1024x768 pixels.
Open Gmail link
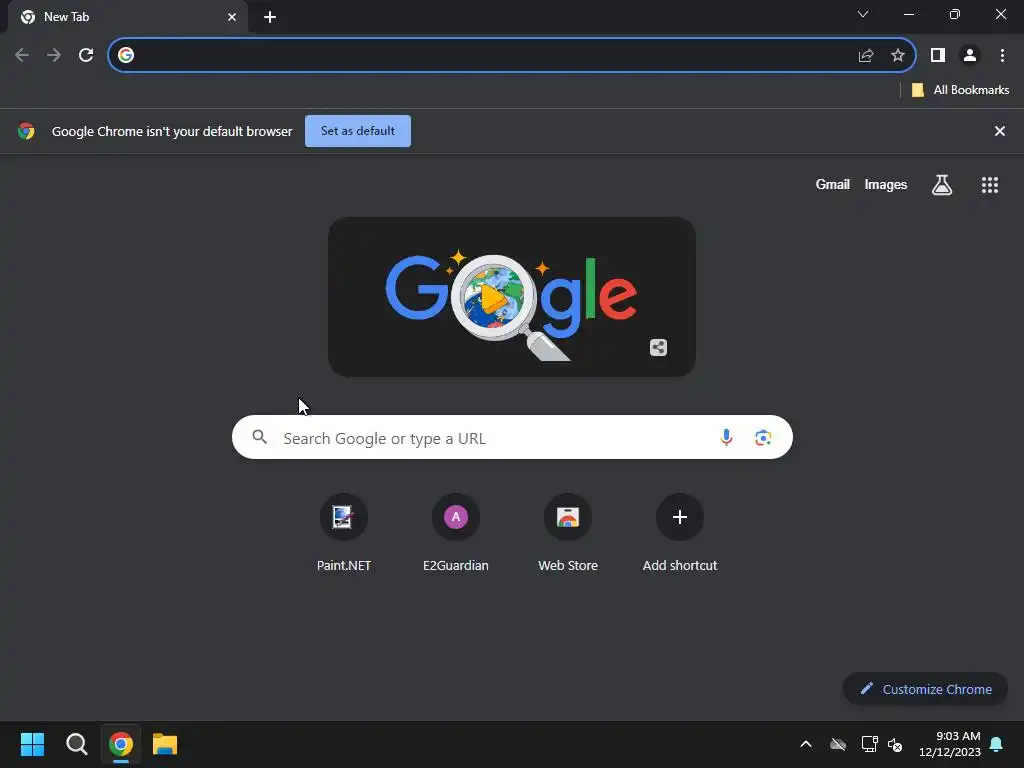(x=833, y=185)
